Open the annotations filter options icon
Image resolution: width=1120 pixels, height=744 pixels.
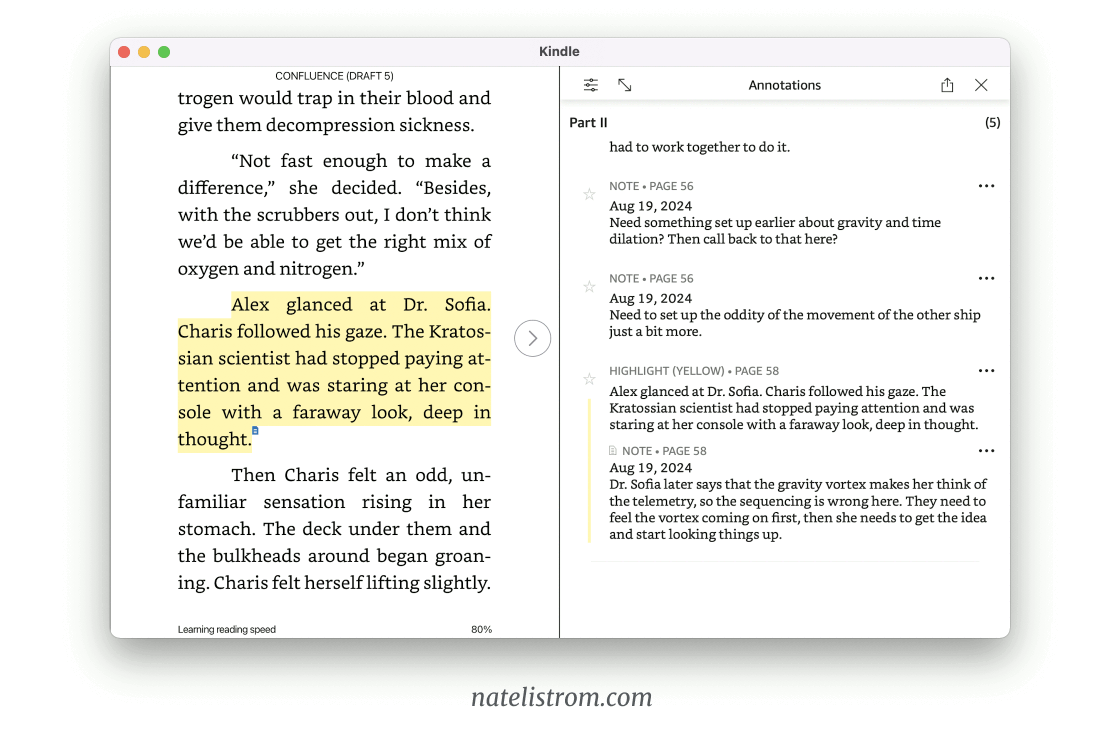591,85
